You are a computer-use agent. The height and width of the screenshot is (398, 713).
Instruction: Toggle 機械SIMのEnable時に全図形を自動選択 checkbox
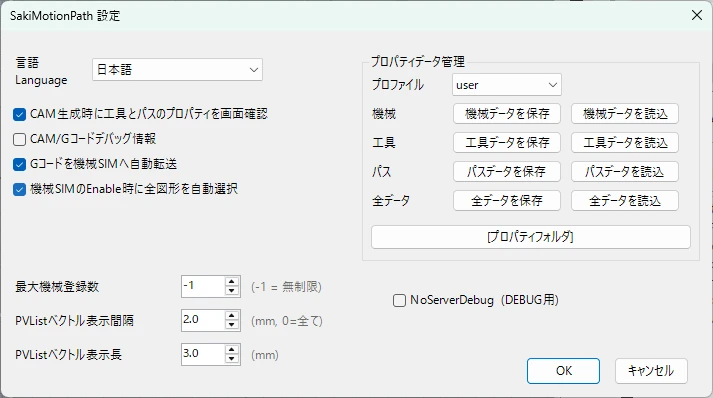click(19, 189)
